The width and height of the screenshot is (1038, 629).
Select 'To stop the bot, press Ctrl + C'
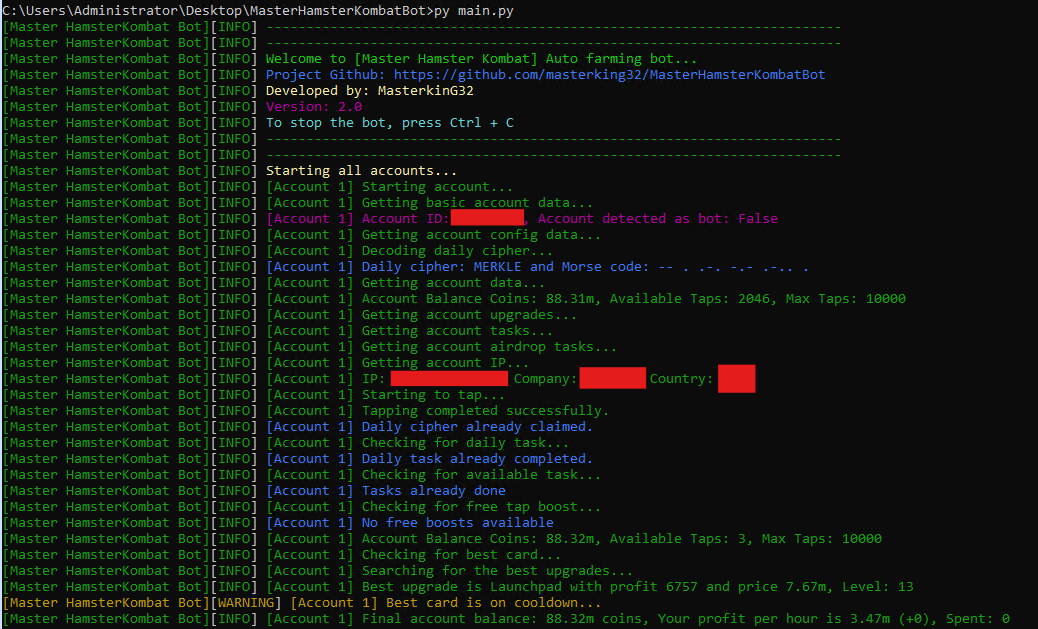click(x=390, y=122)
